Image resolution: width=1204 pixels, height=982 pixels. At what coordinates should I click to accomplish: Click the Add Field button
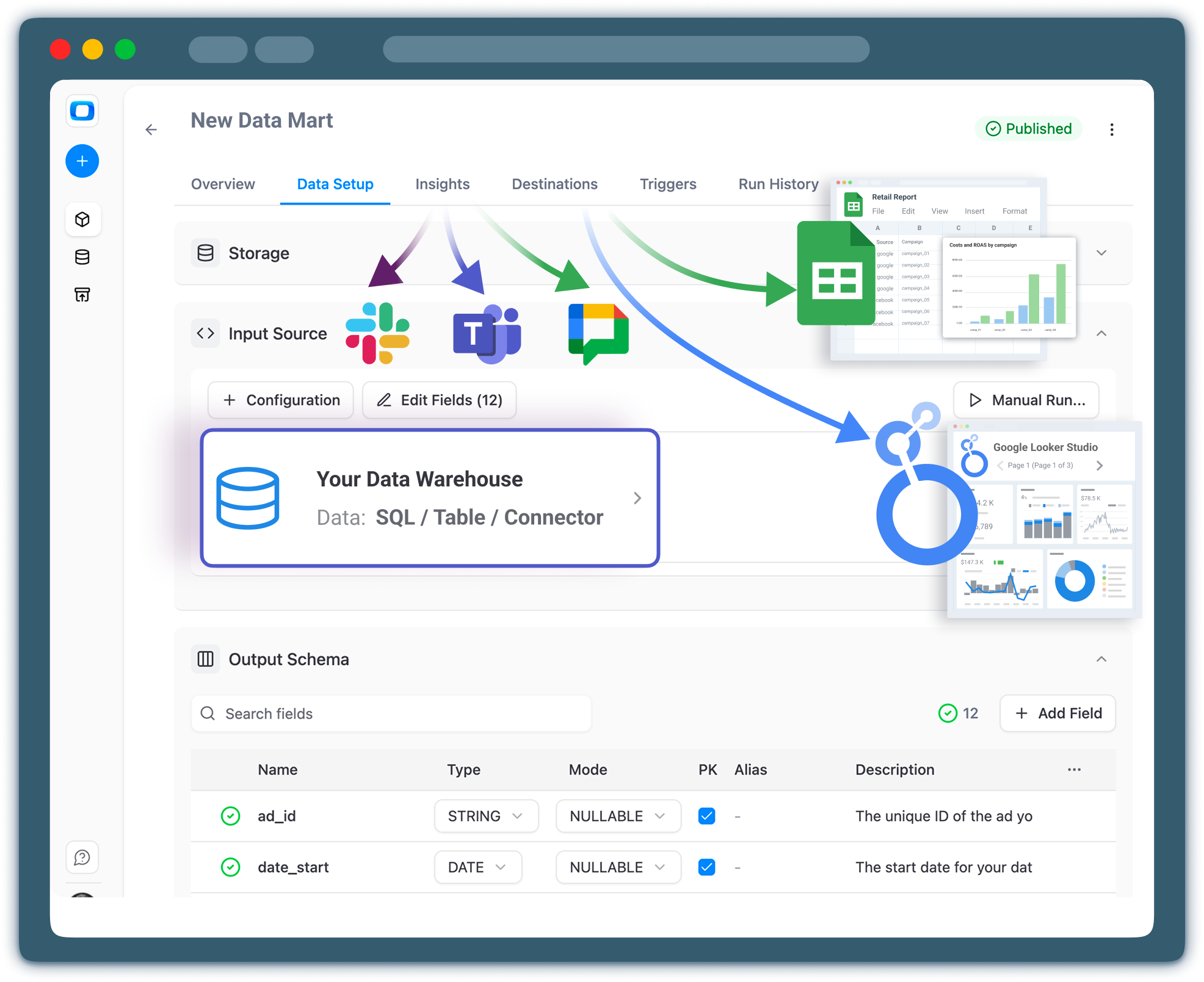1057,713
